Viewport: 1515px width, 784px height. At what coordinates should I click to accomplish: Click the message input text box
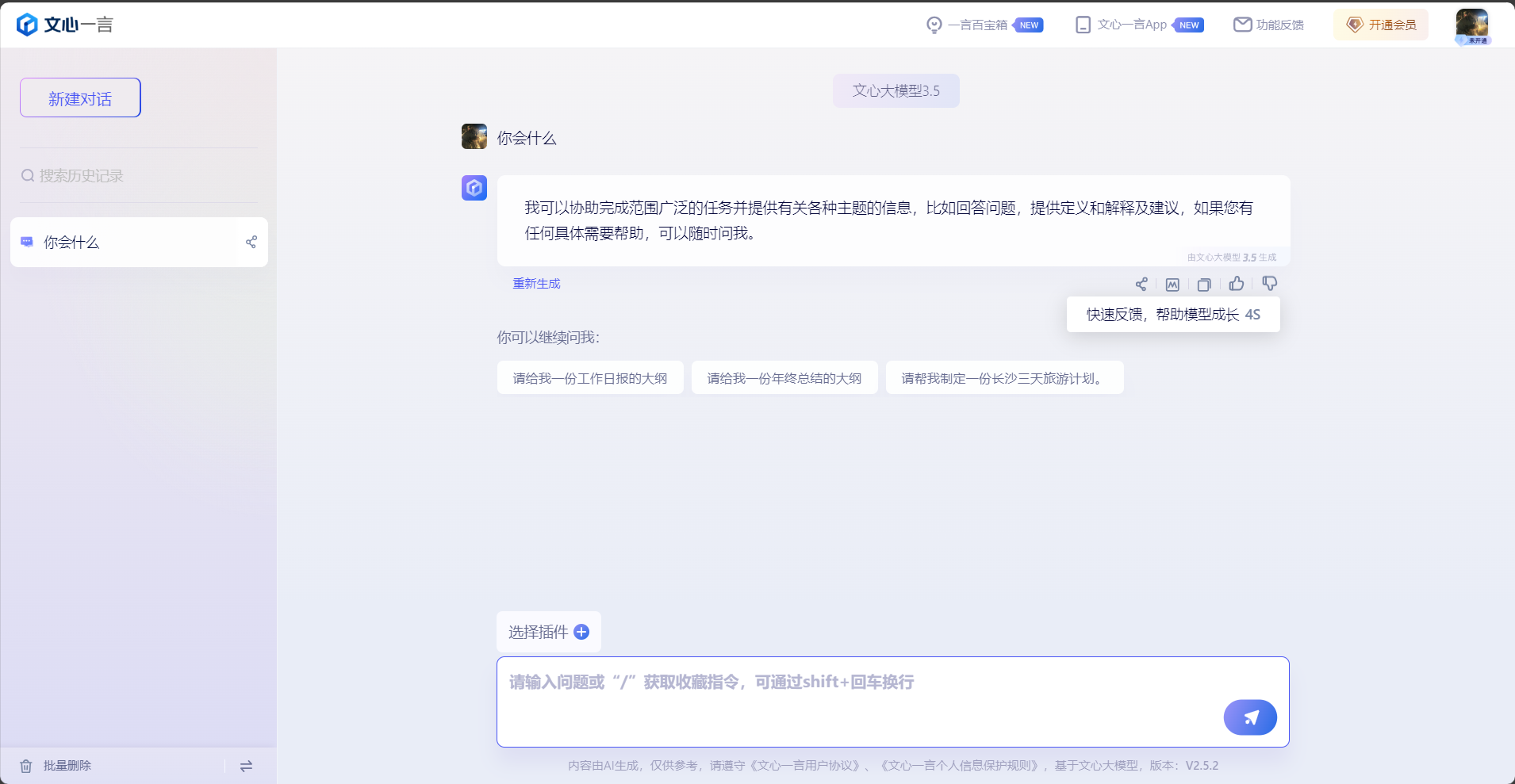893,702
